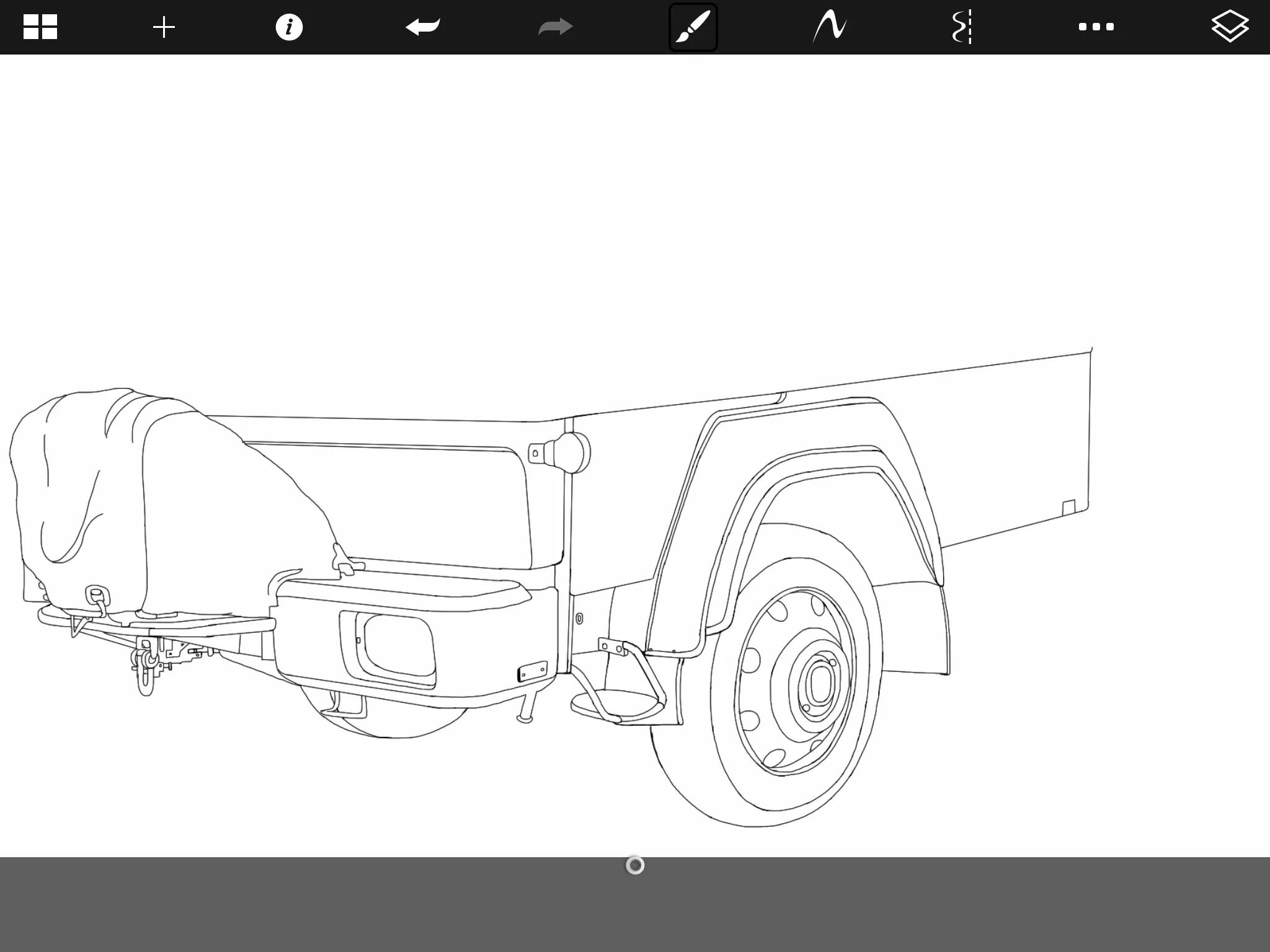1270x952 pixels.
Task: Tap the circular puck at the canvas bottom
Action: 635,865
